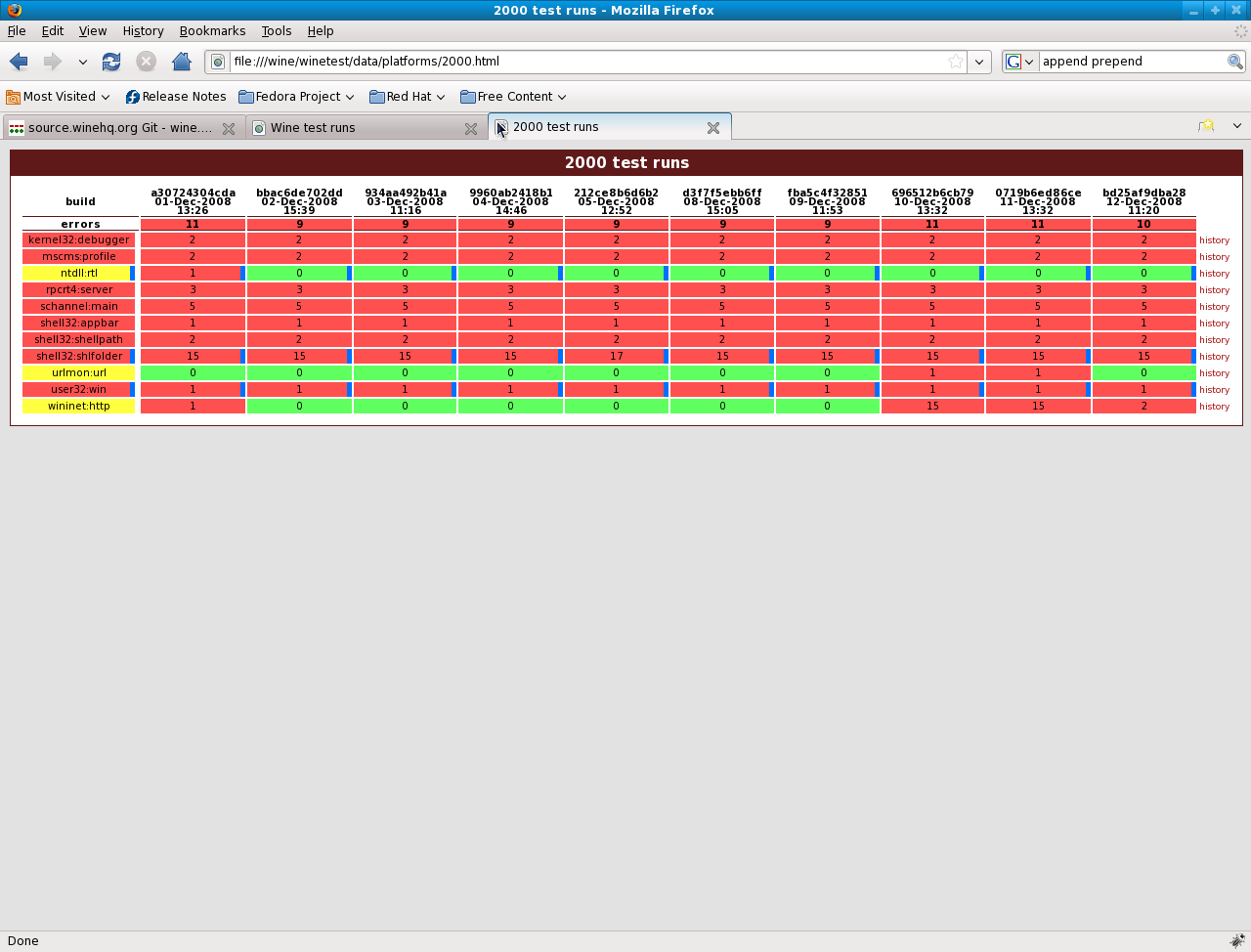Screen dimensions: 1251x952
Task: Click the Reload page icon
Action: tap(111, 62)
